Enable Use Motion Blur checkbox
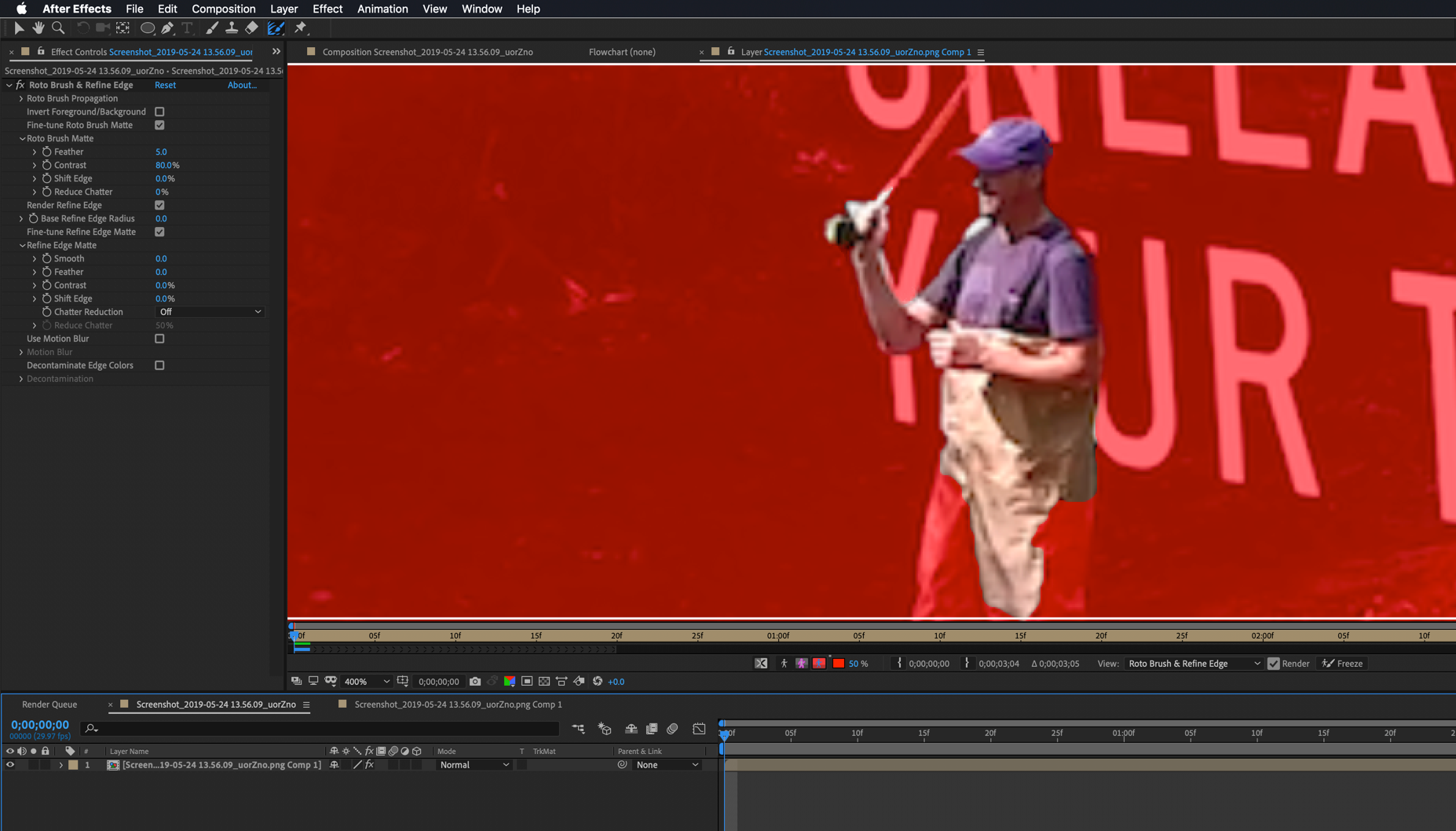 (159, 339)
